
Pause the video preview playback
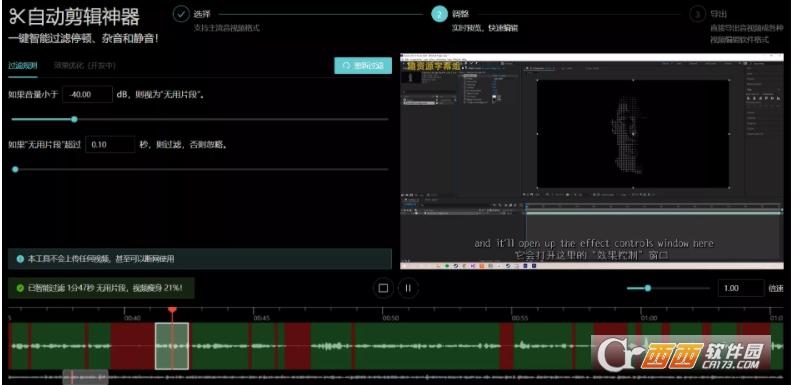tap(408, 288)
